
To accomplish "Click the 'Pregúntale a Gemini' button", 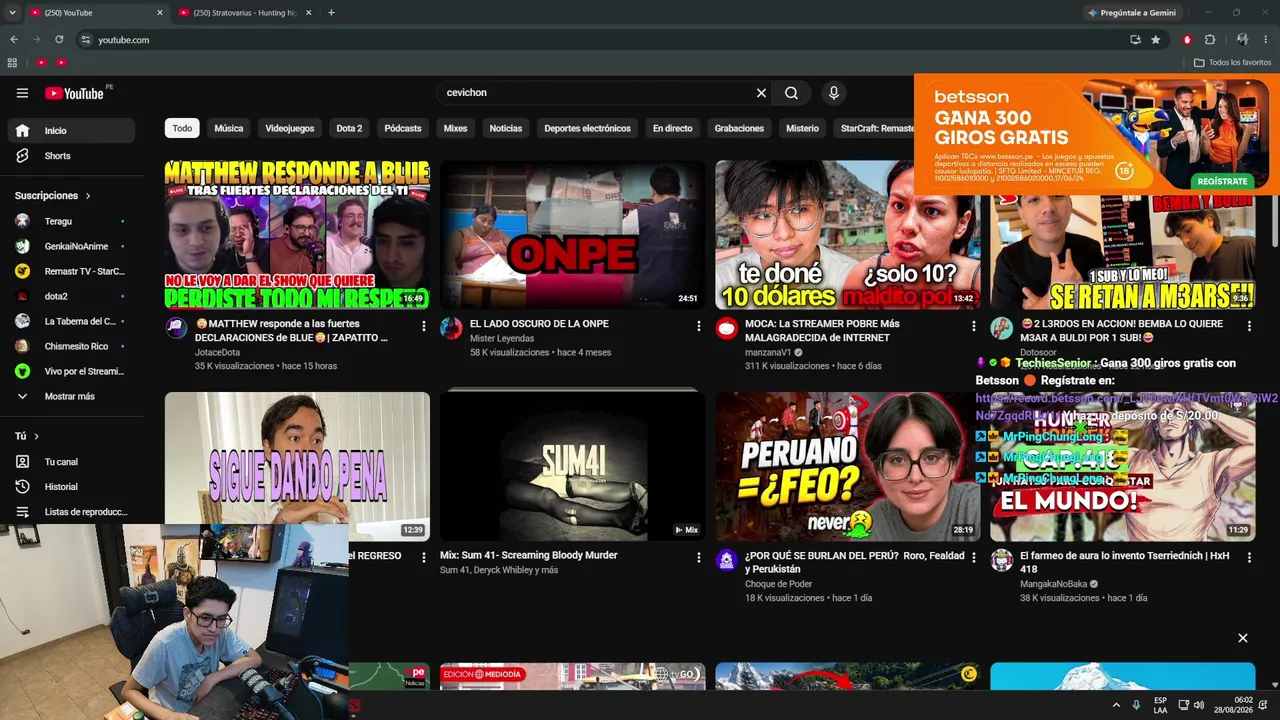I will point(1132,13).
